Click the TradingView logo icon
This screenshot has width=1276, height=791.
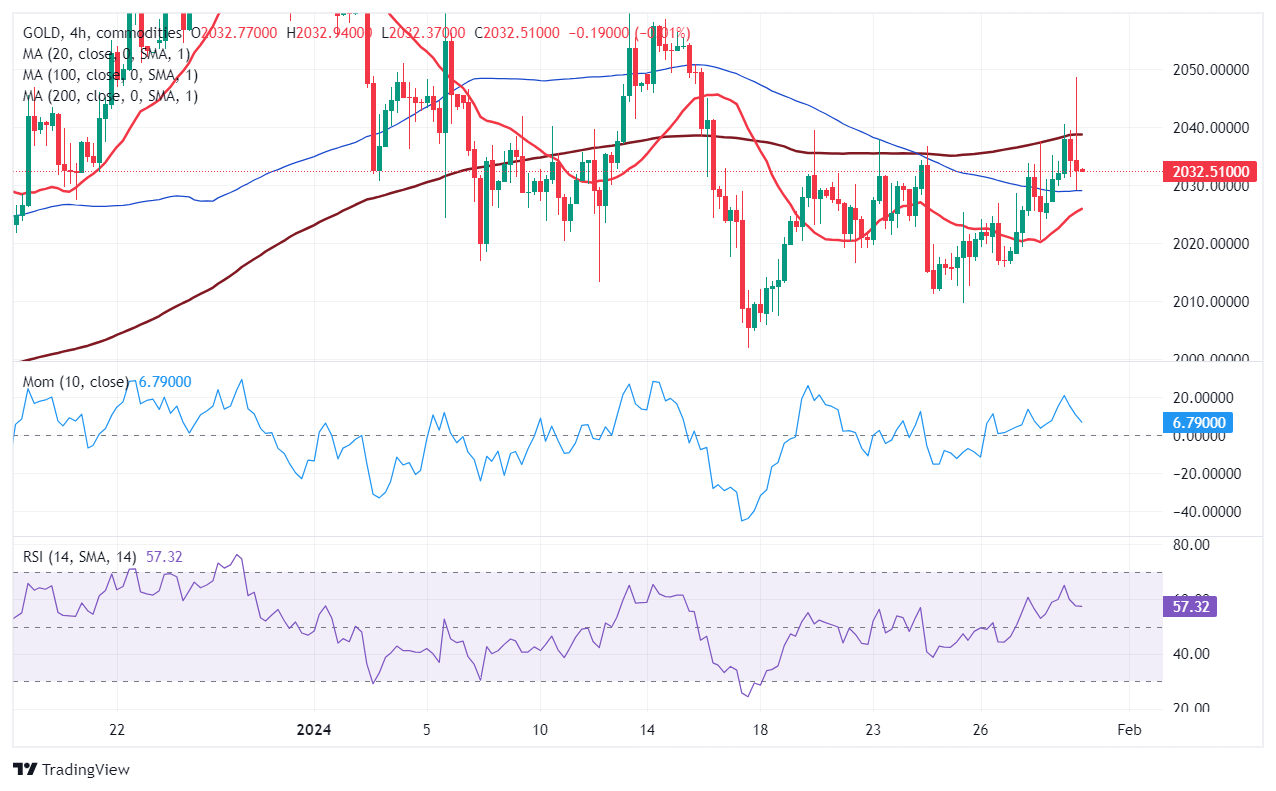(x=25, y=769)
